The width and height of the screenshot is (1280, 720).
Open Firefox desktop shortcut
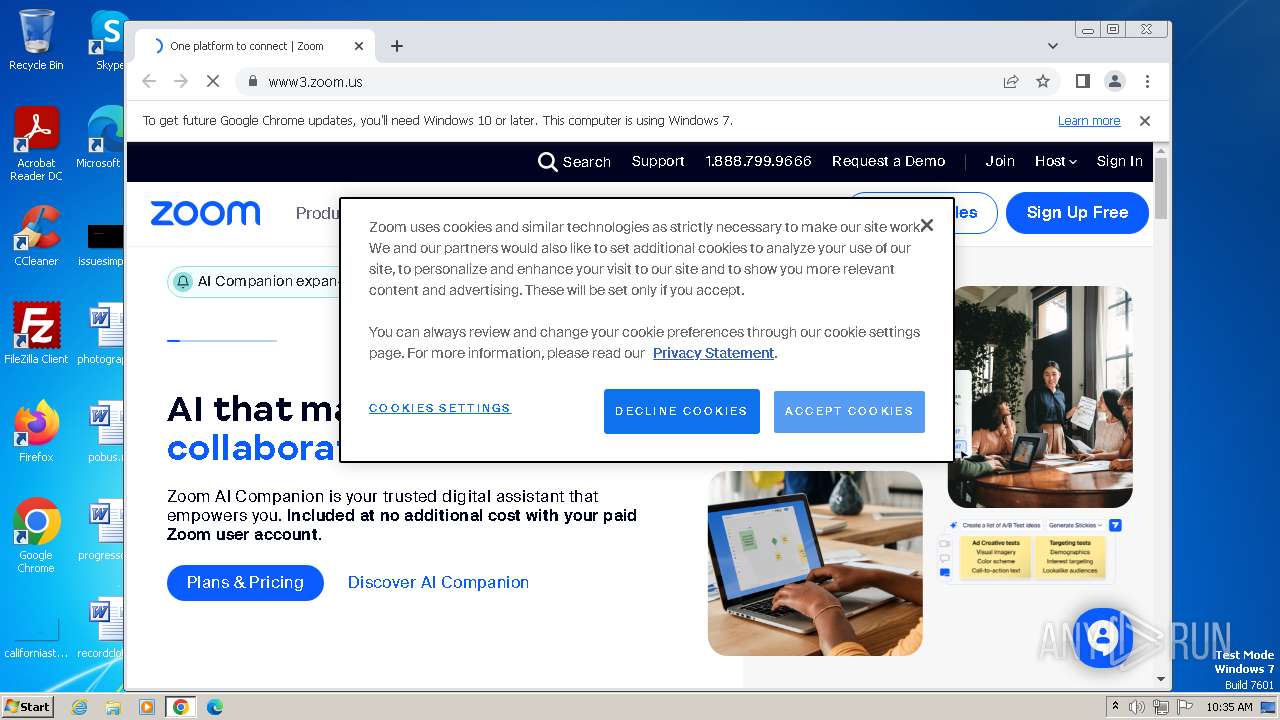(36, 432)
